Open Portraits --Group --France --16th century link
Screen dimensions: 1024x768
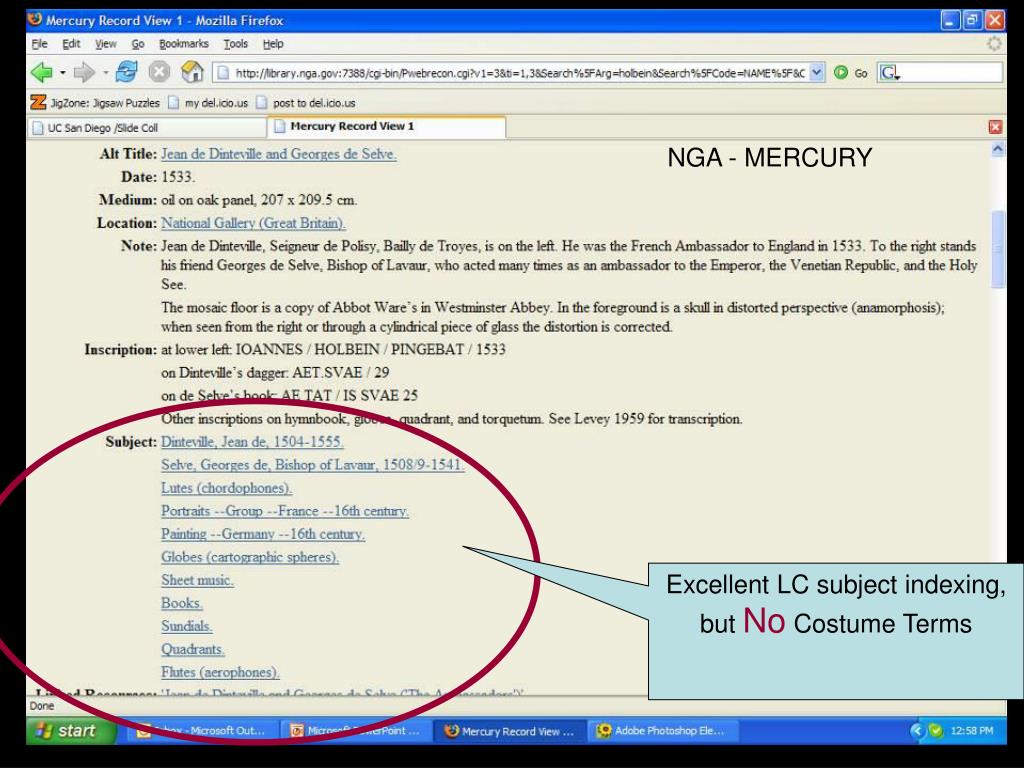(x=285, y=511)
